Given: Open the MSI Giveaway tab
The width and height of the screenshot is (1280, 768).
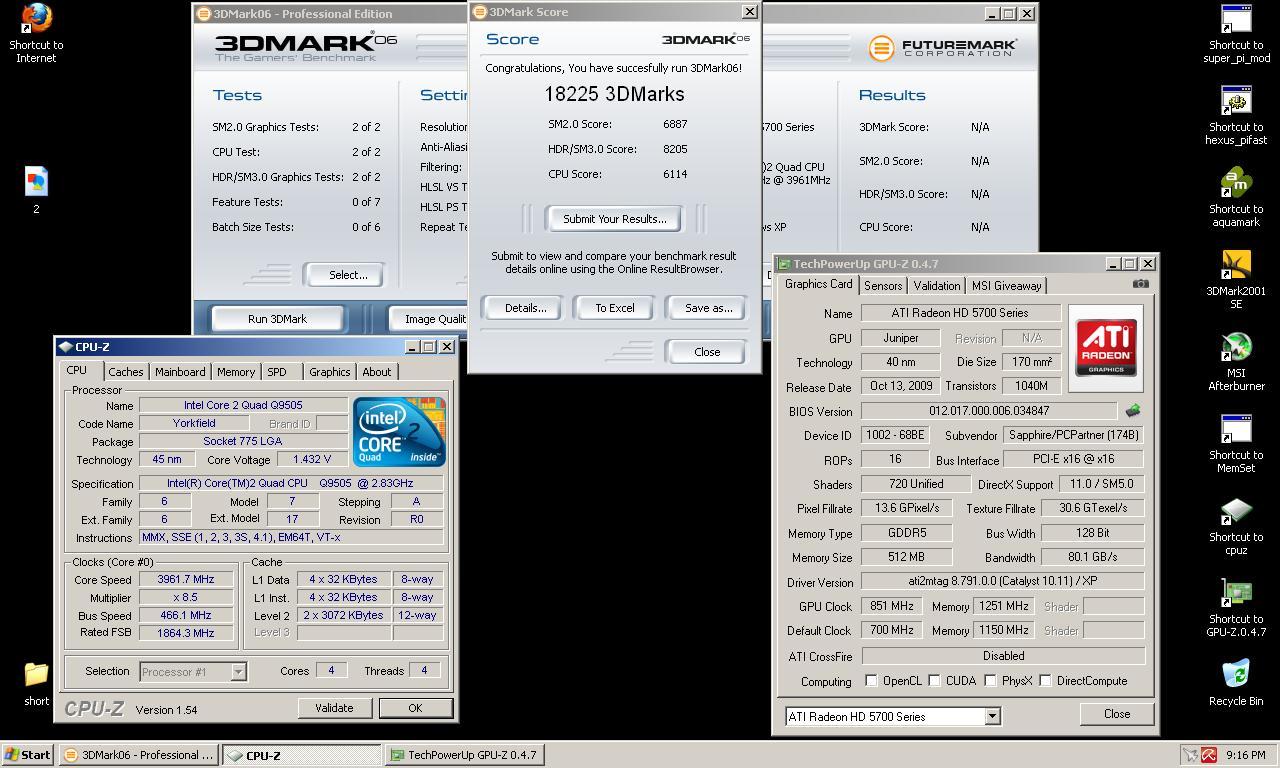Looking at the screenshot, I should click(x=1007, y=286).
